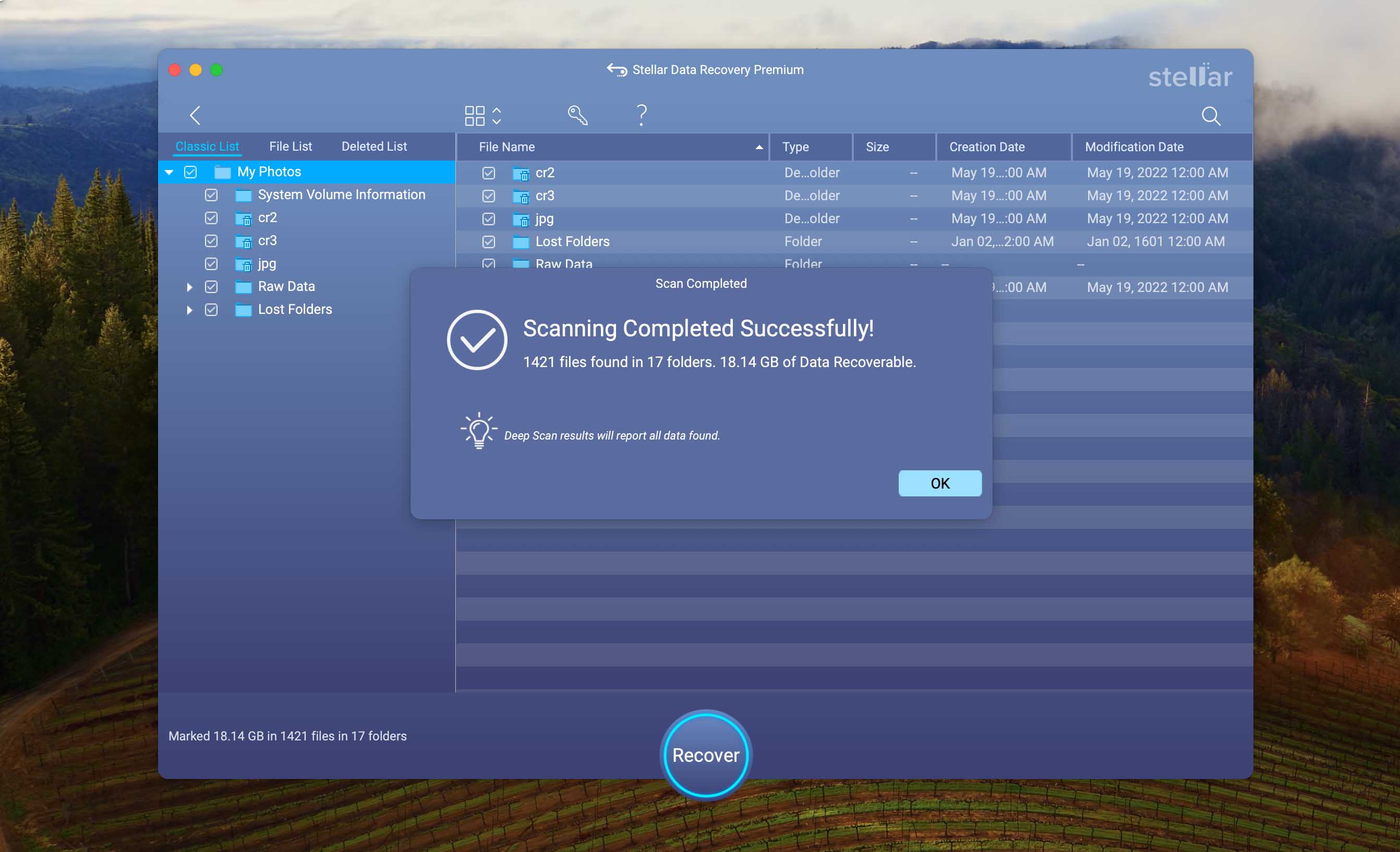1400x852 pixels.
Task: Switch to File List tab
Action: click(x=291, y=146)
